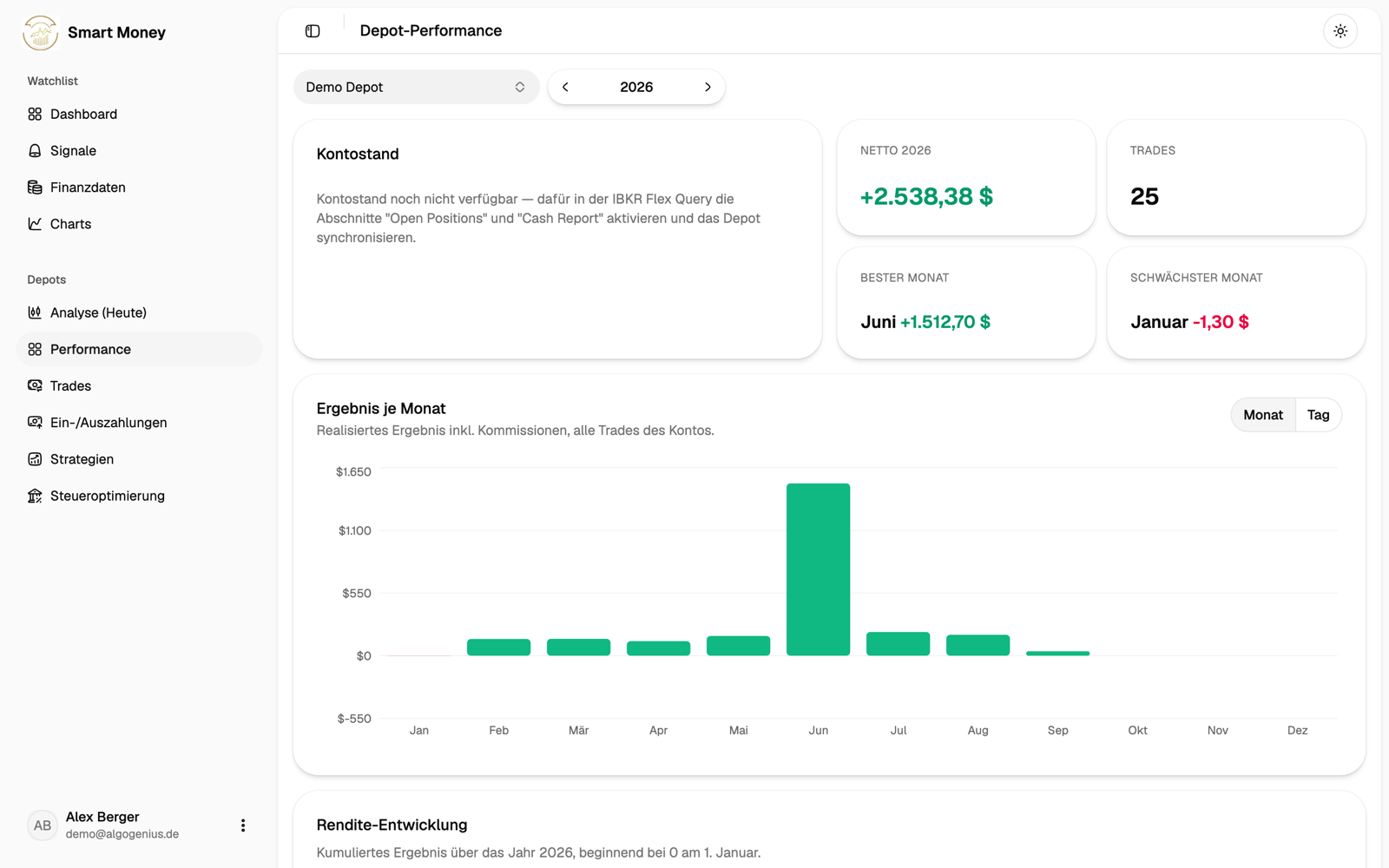This screenshot has width=1389, height=868.
Task: Click the Rendite-Entwicklung heading
Action: tap(392, 825)
